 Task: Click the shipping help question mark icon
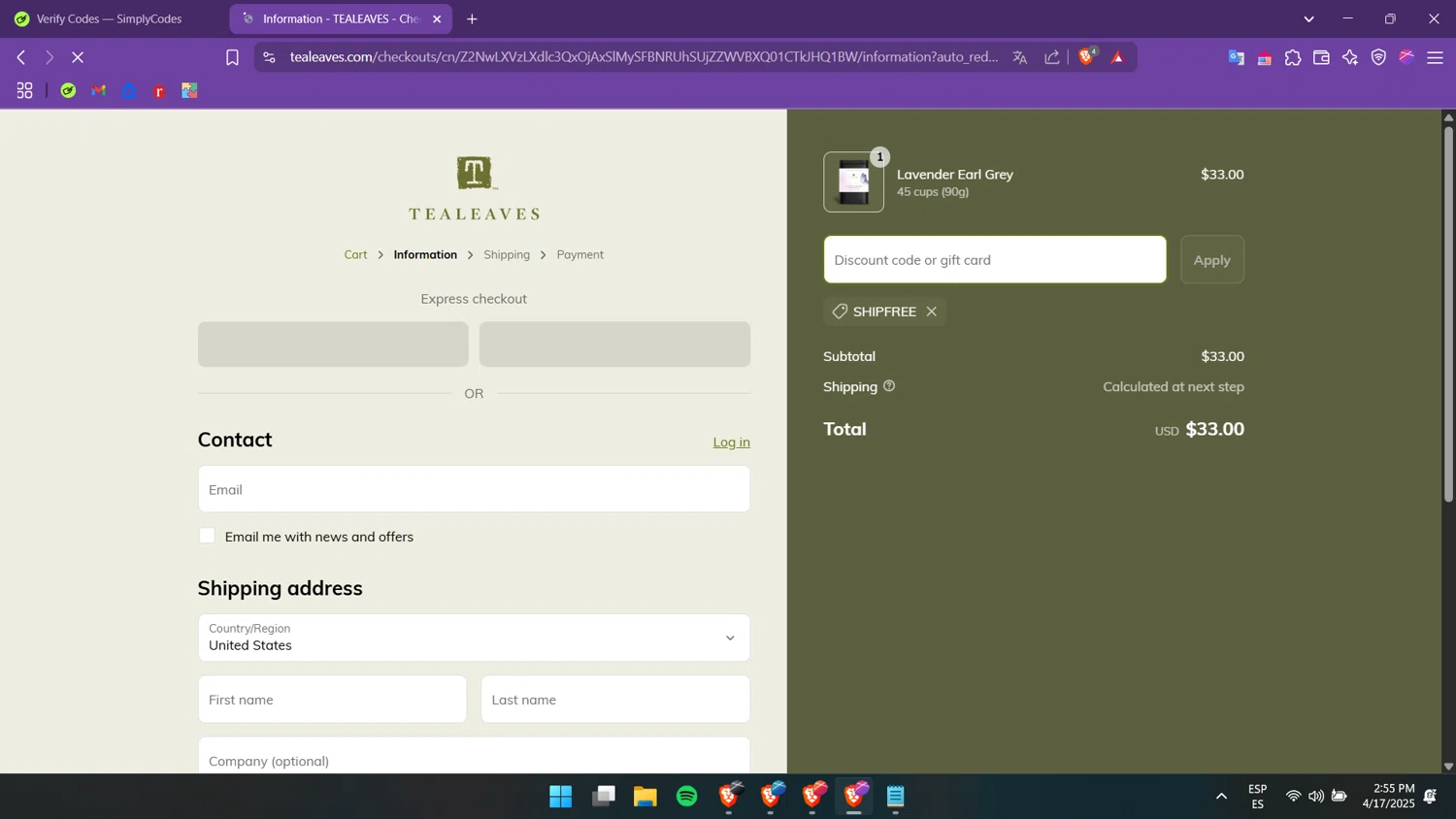[x=889, y=386]
